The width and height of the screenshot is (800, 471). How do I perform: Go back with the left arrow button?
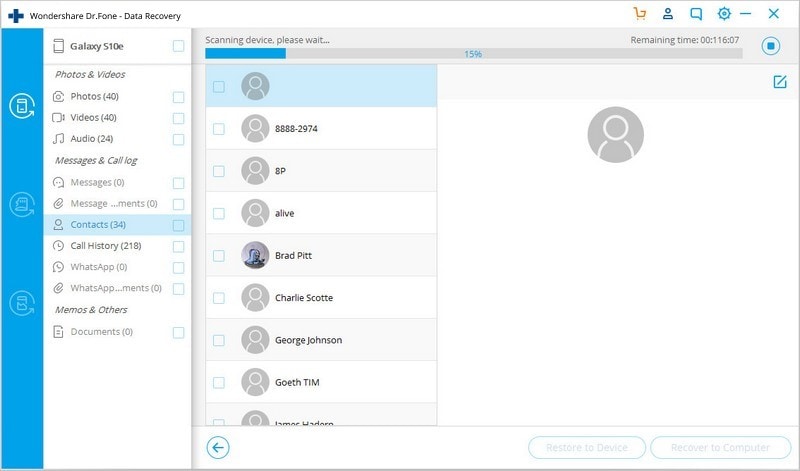(218, 448)
